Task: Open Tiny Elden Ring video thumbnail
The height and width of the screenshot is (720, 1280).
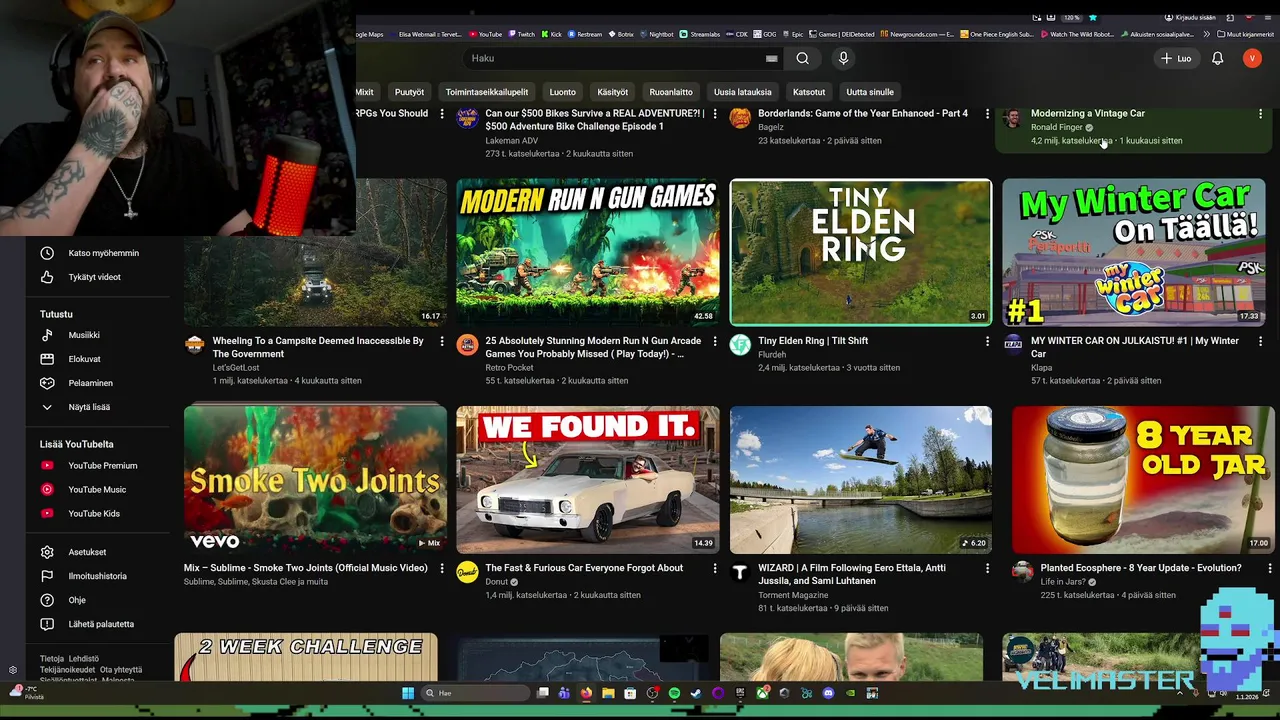Action: (x=861, y=252)
